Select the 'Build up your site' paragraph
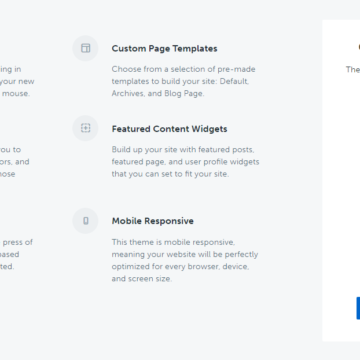 coord(185,162)
